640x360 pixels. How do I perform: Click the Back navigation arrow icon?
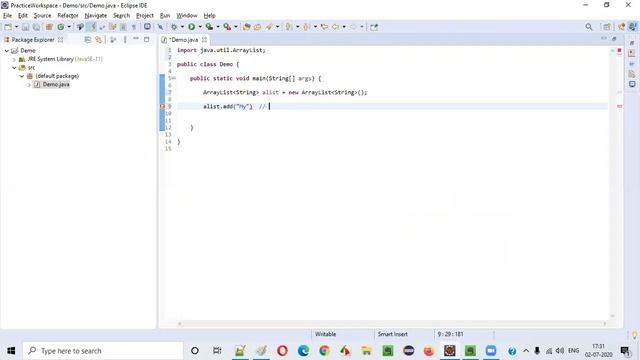tap(336, 27)
